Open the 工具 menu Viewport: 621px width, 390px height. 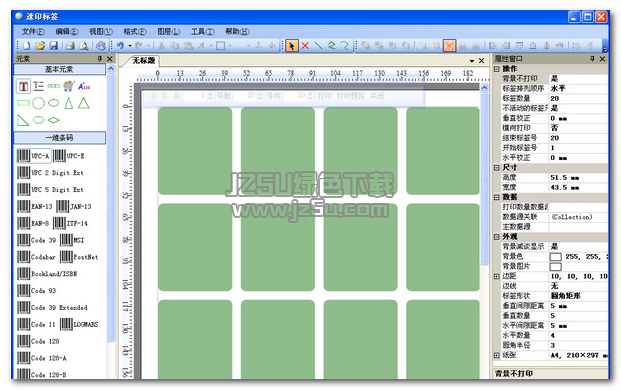pyautogui.click(x=202, y=32)
